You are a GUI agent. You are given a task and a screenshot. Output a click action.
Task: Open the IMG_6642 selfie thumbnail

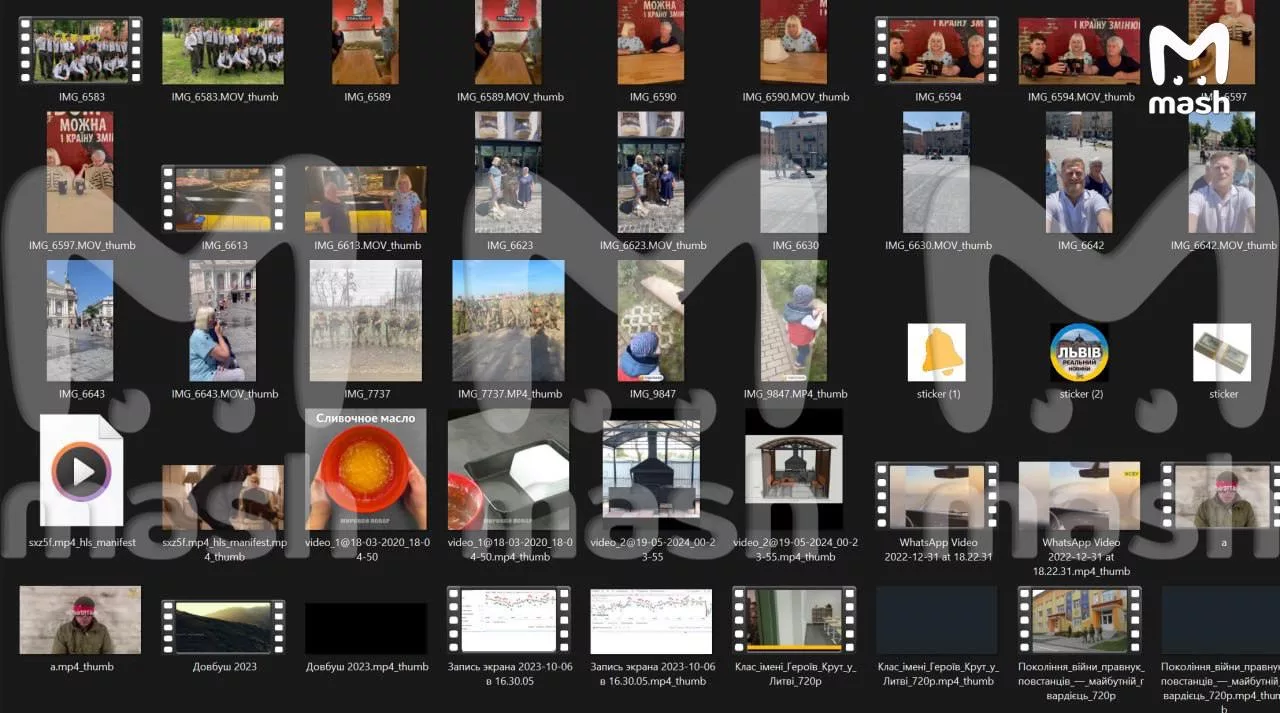tap(1079, 172)
